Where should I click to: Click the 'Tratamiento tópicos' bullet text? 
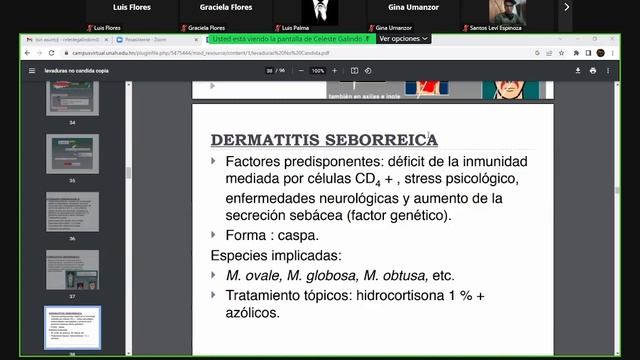[355, 304]
